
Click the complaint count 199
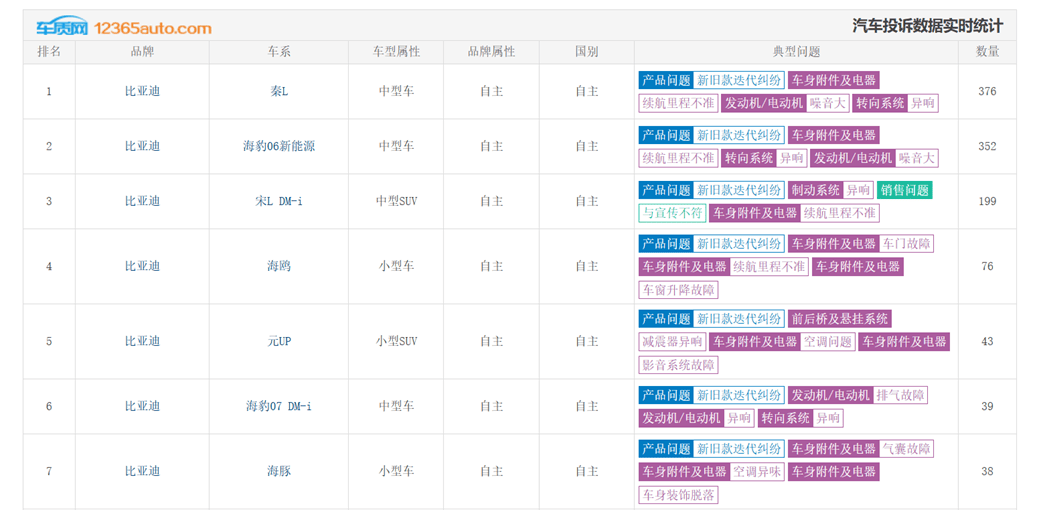(x=987, y=201)
